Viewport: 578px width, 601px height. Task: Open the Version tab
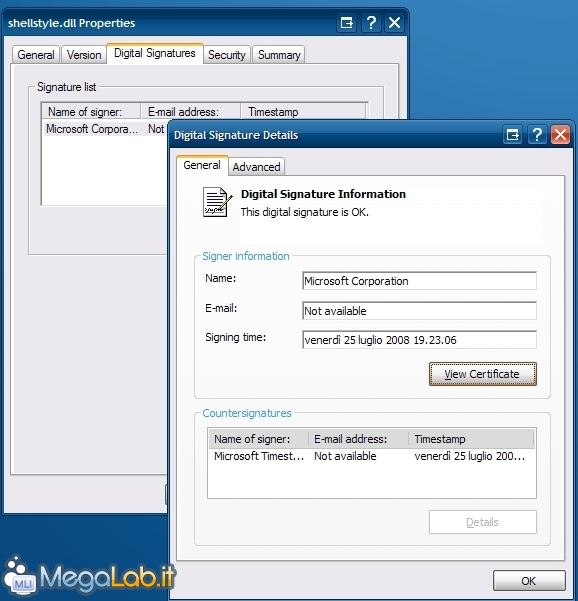[84, 55]
